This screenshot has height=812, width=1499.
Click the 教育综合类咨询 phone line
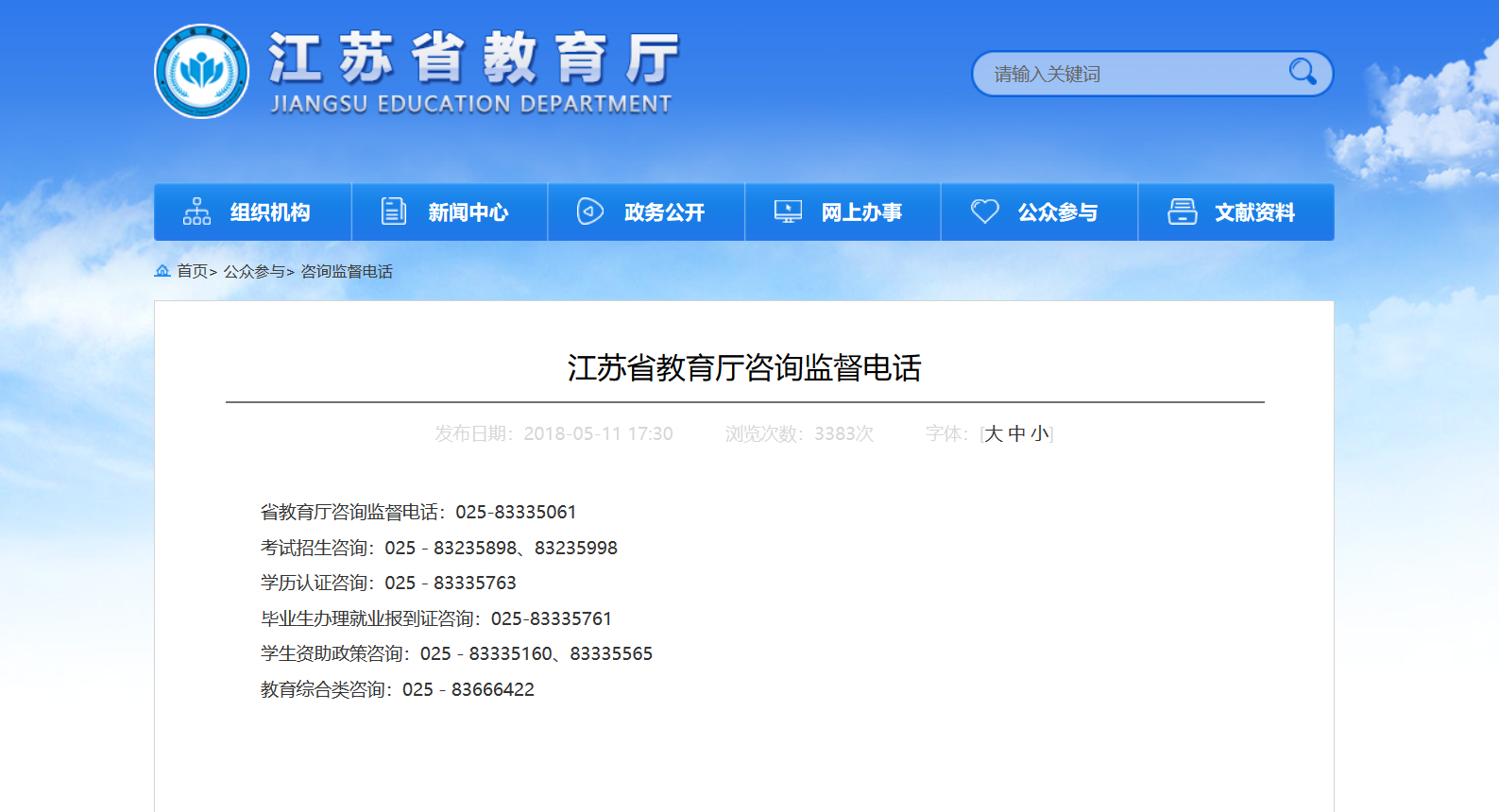pyautogui.click(x=398, y=689)
